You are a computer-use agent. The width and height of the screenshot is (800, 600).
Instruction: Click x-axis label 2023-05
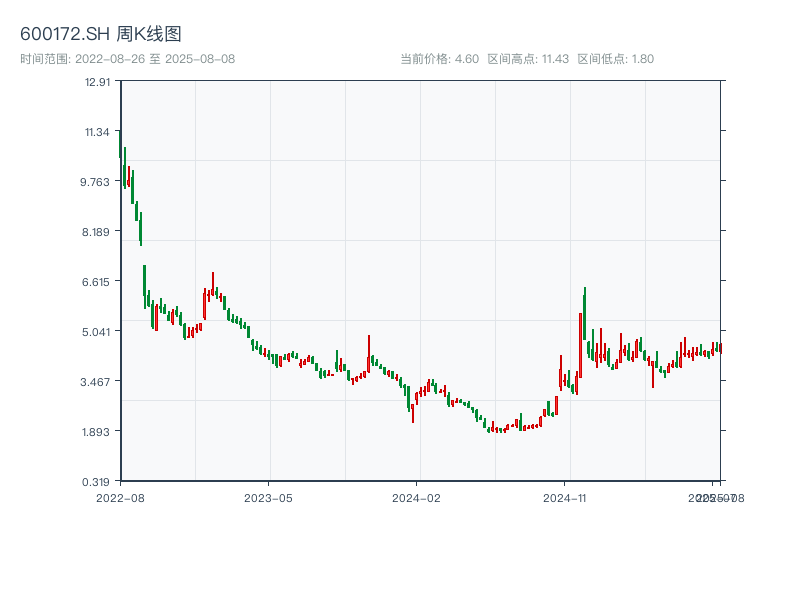268,498
